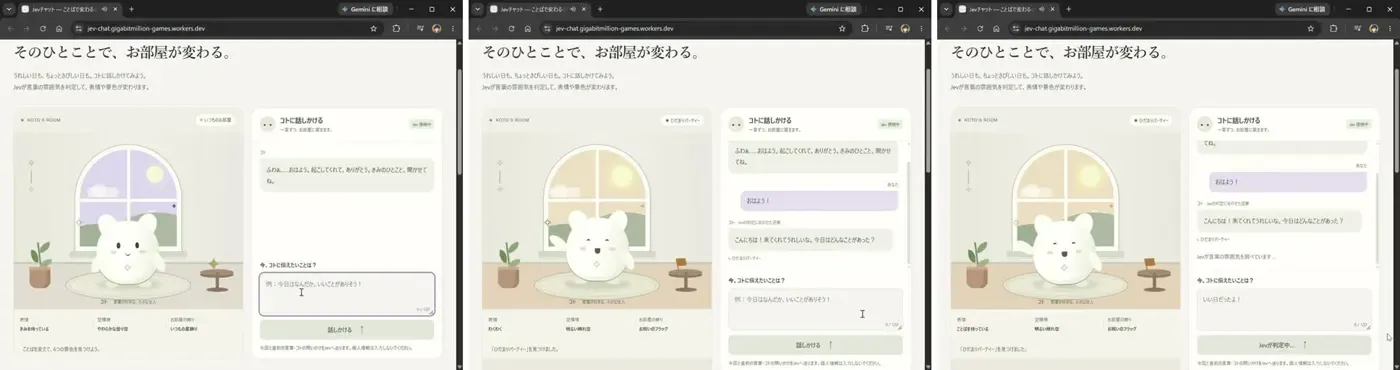
Task: Open the three-dot Chrome menu in middle window
Action: (x=921, y=28)
